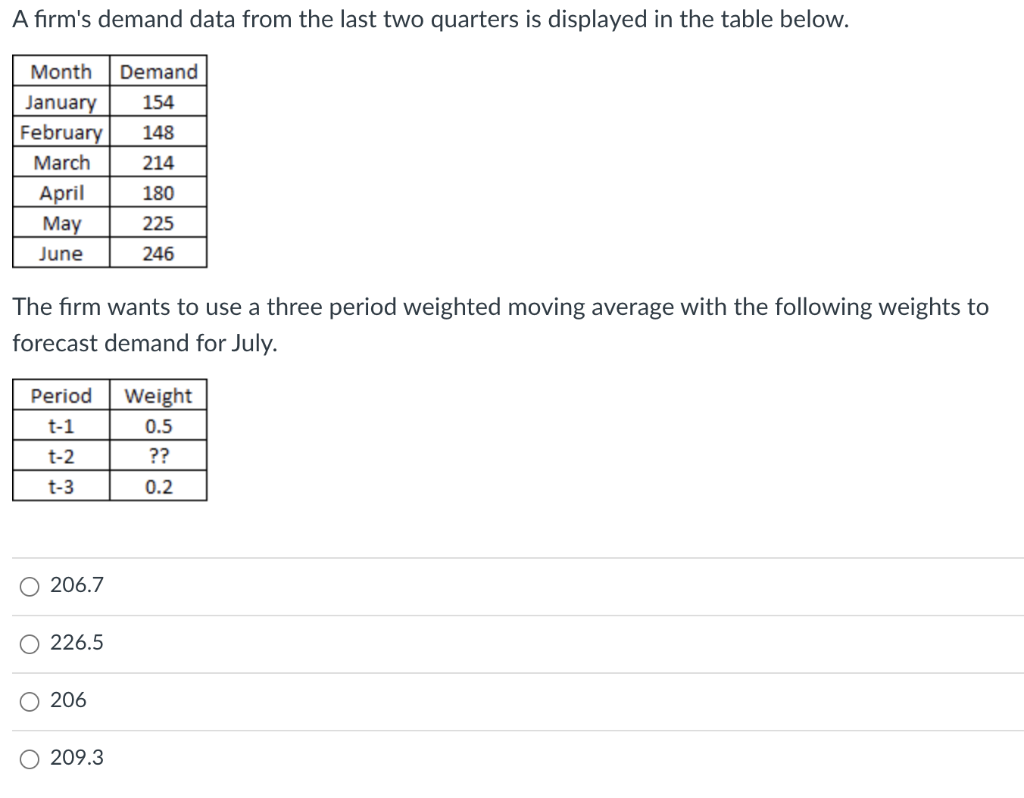Click the Period column header
This screenshot has width=1024, height=798.
[60, 396]
